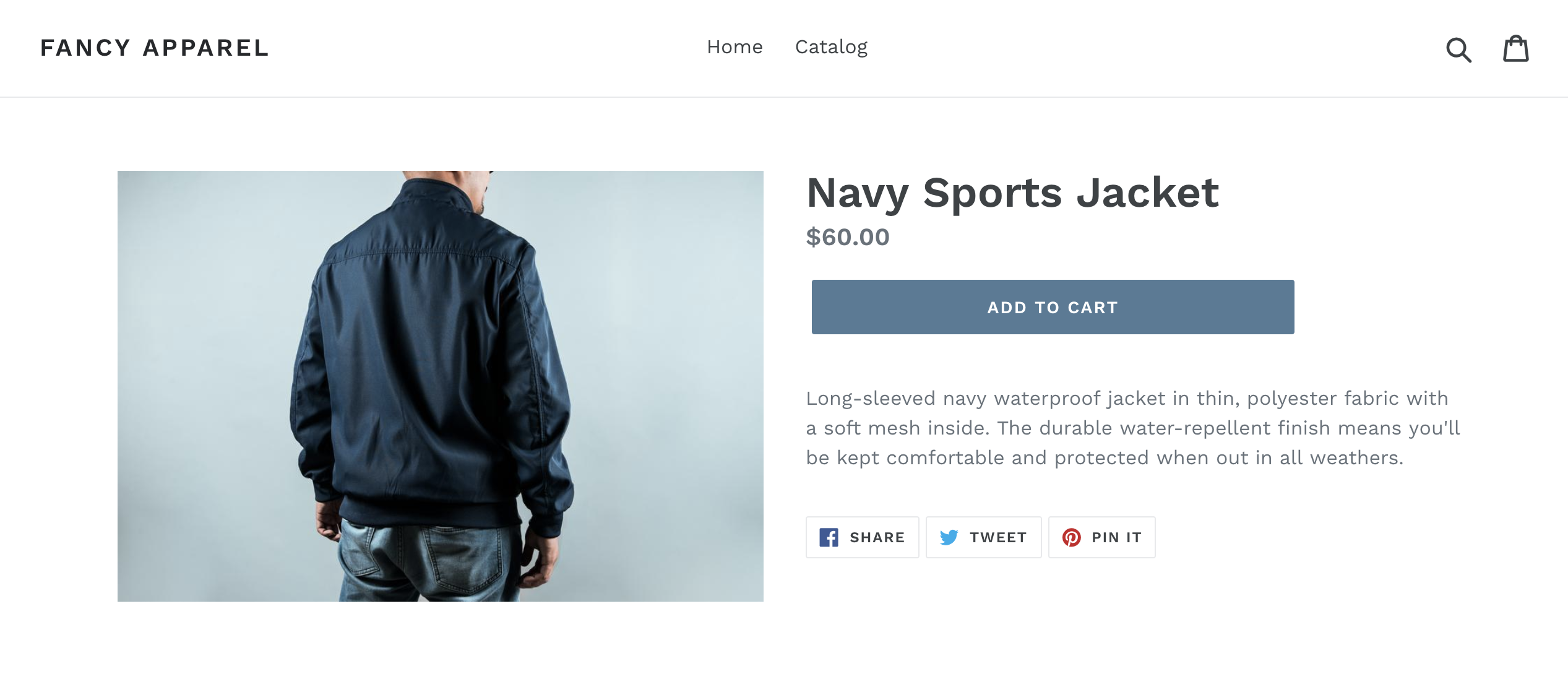Image resolution: width=1568 pixels, height=697 pixels.
Task: Click the Catalog menu item
Action: (x=831, y=46)
